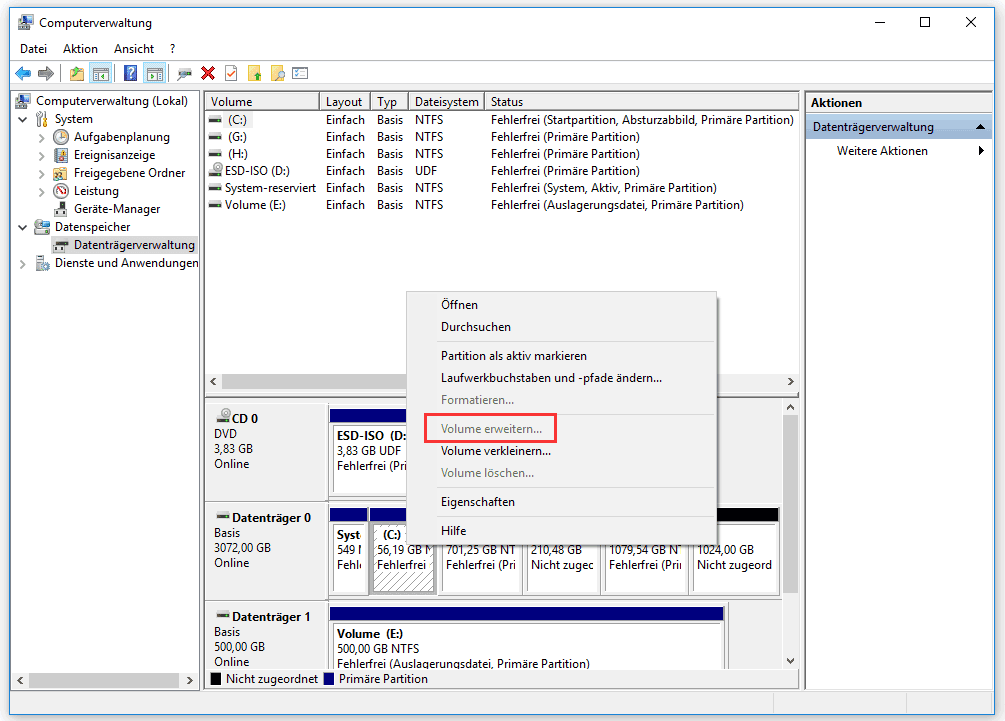
Task: Select Volume verkleinern in context menu
Action: tap(561, 451)
